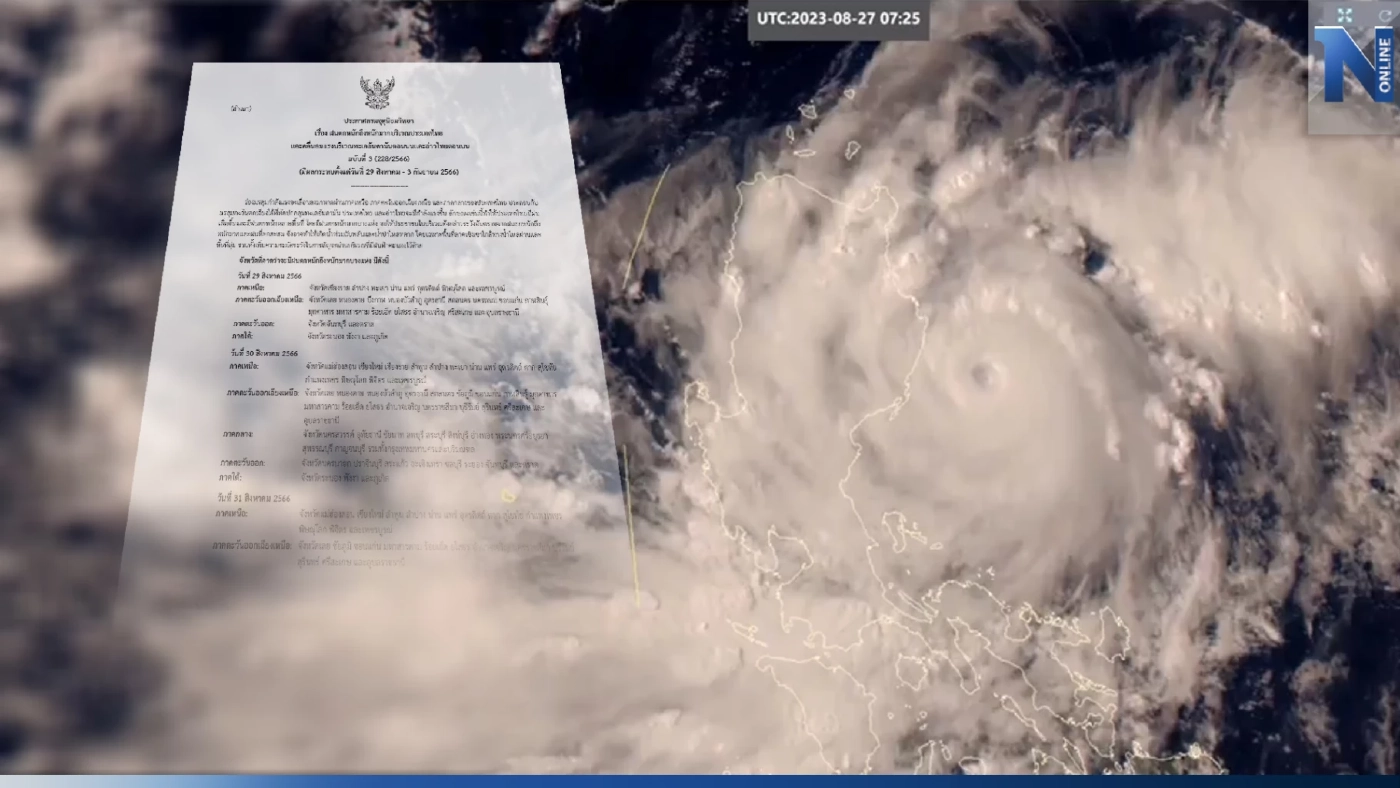Click ภาคกลาง label in the 30 สิงหาคม section
This screenshot has width=1400, height=788.
click(239, 435)
